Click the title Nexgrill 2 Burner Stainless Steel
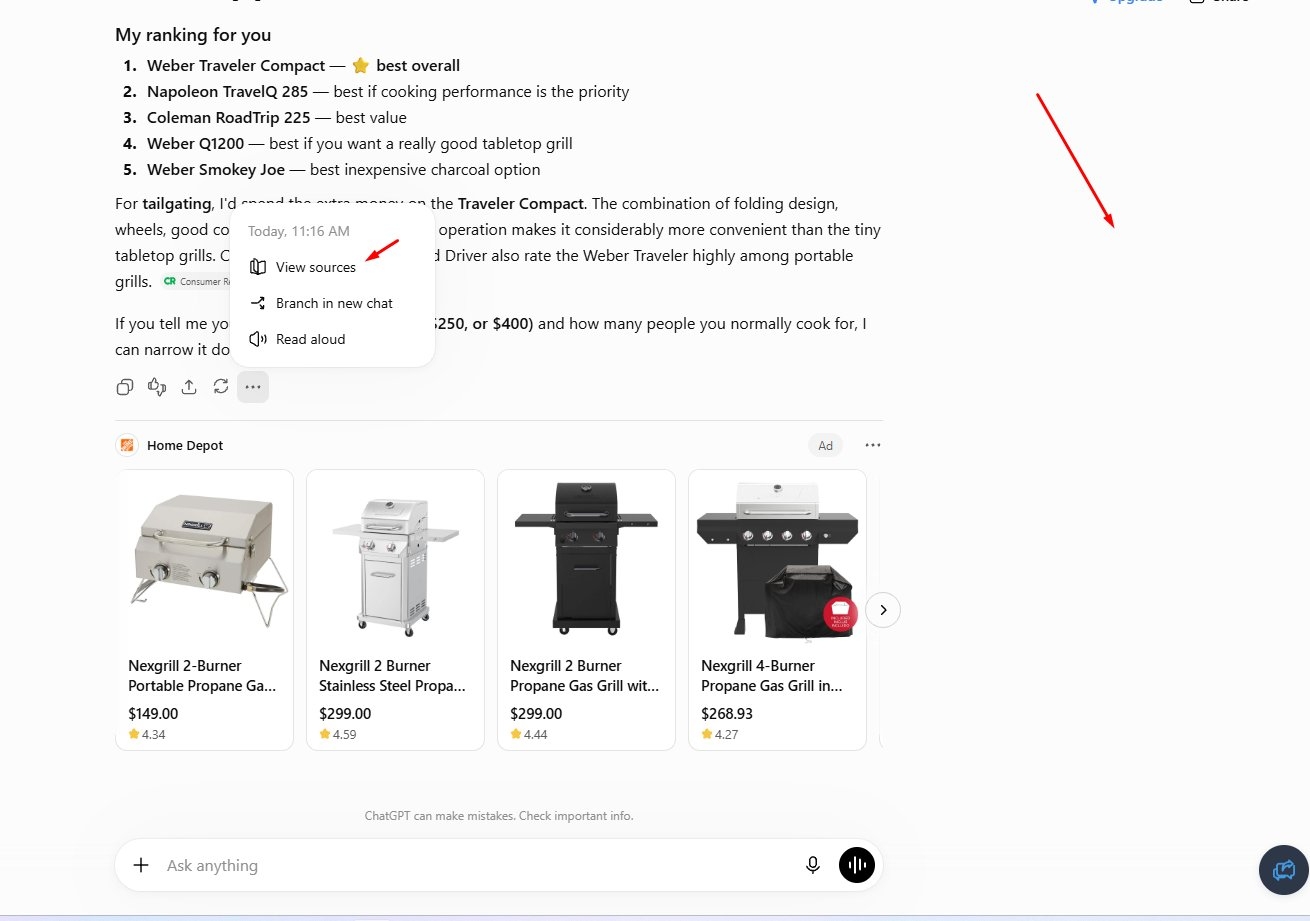 (x=393, y=676)
